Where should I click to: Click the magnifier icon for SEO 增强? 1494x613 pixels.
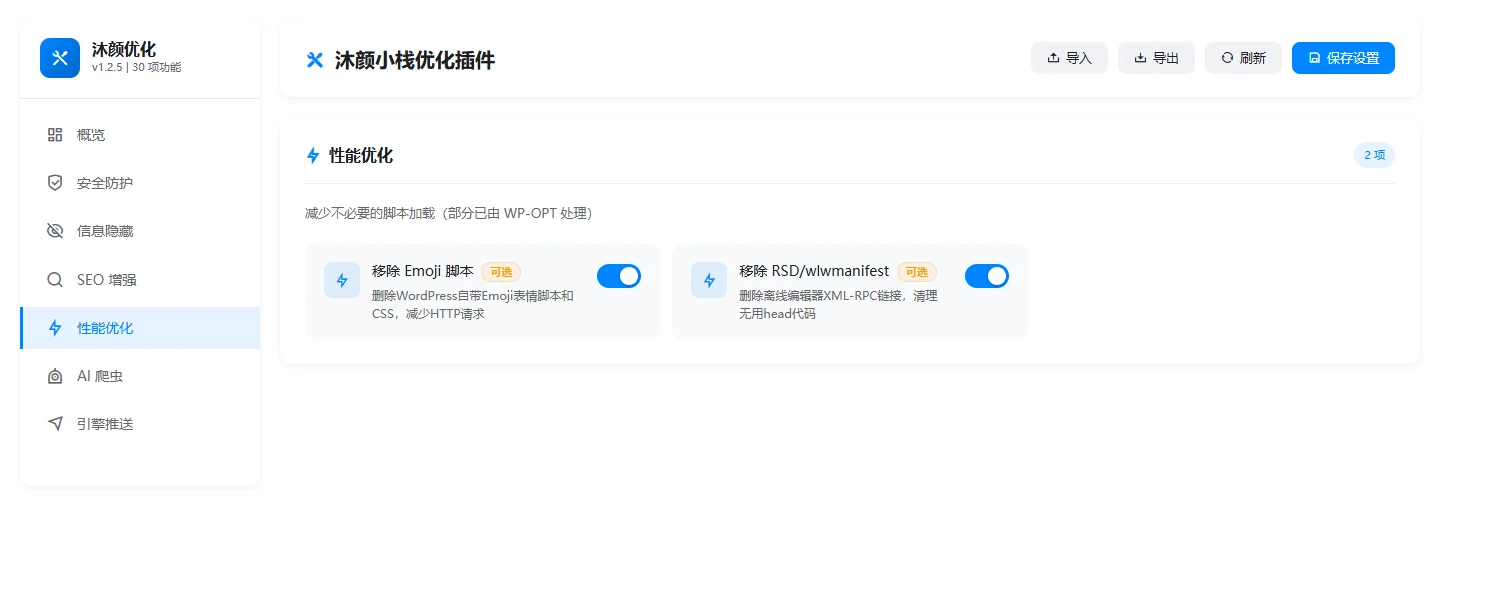point(55,280)
